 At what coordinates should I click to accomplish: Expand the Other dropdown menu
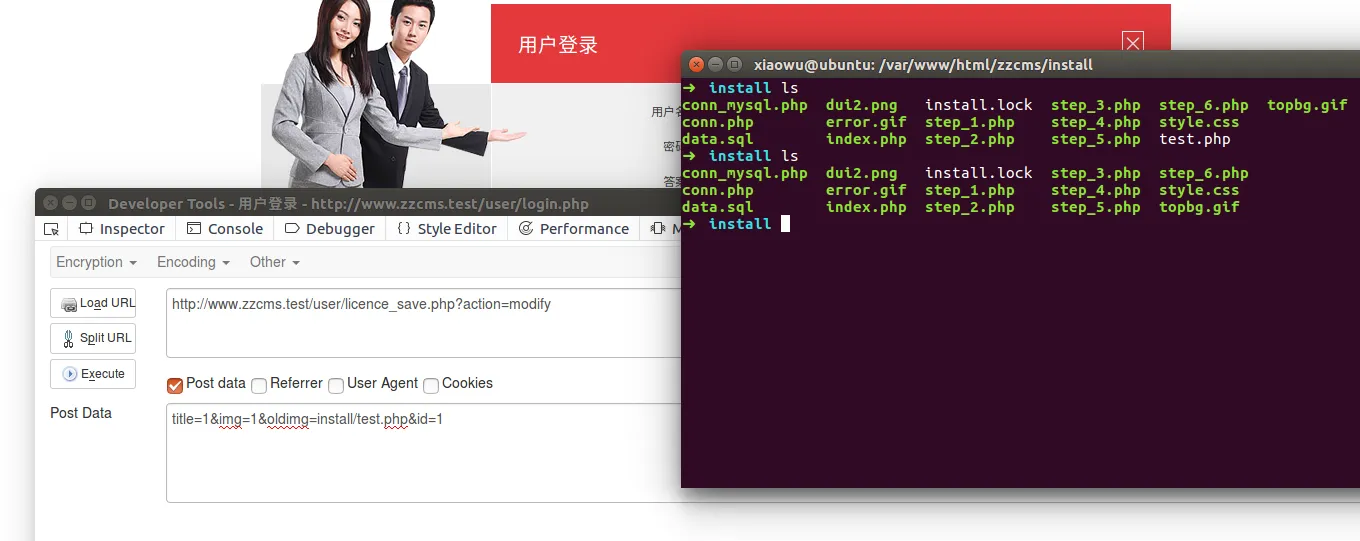coord(274,262)
